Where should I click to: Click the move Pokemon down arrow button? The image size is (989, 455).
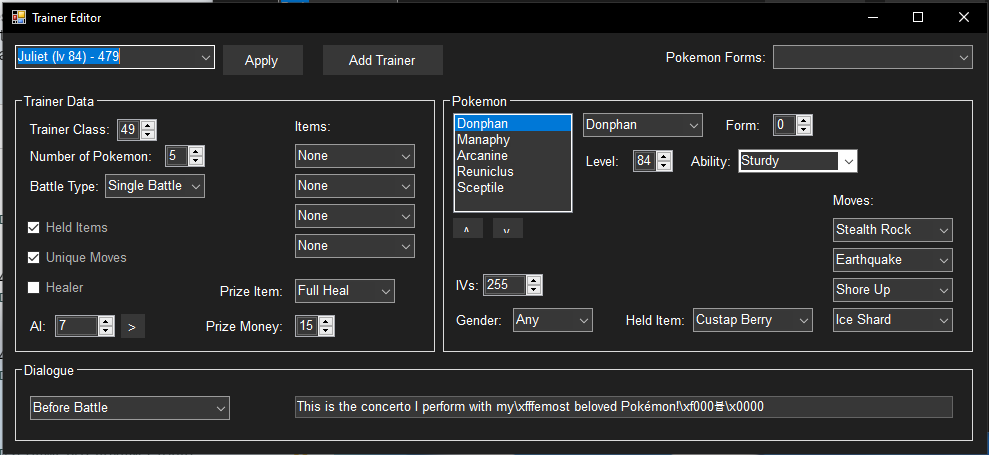(x=507, y=228)
